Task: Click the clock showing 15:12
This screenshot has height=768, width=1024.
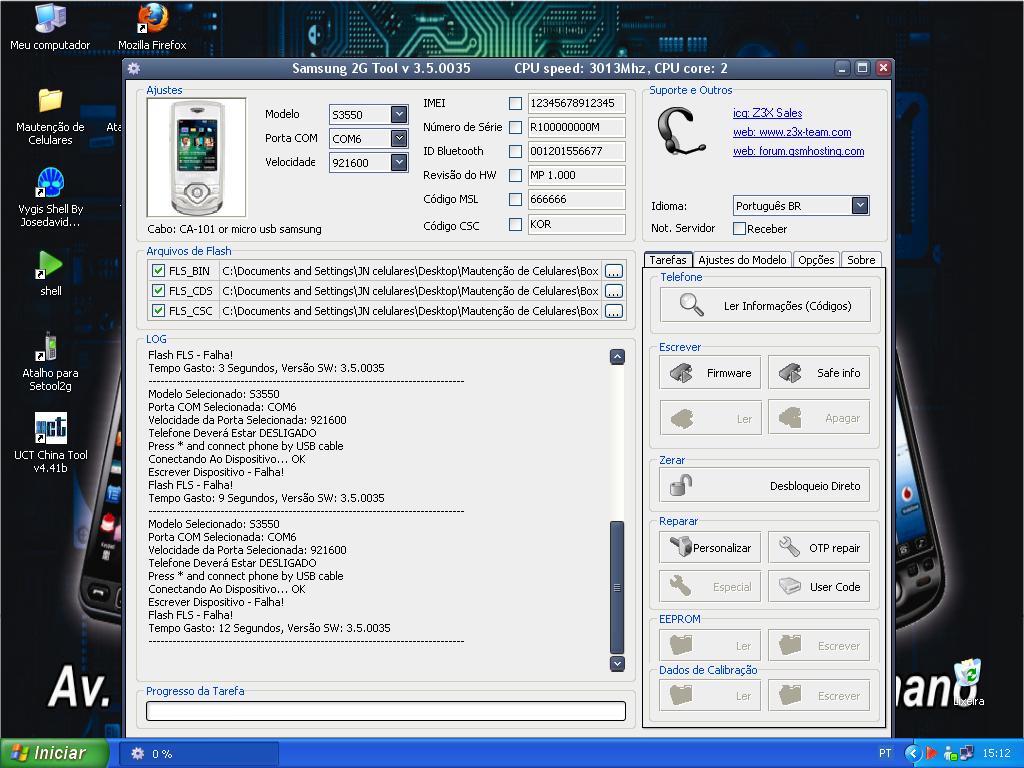Action: [996, 753]
